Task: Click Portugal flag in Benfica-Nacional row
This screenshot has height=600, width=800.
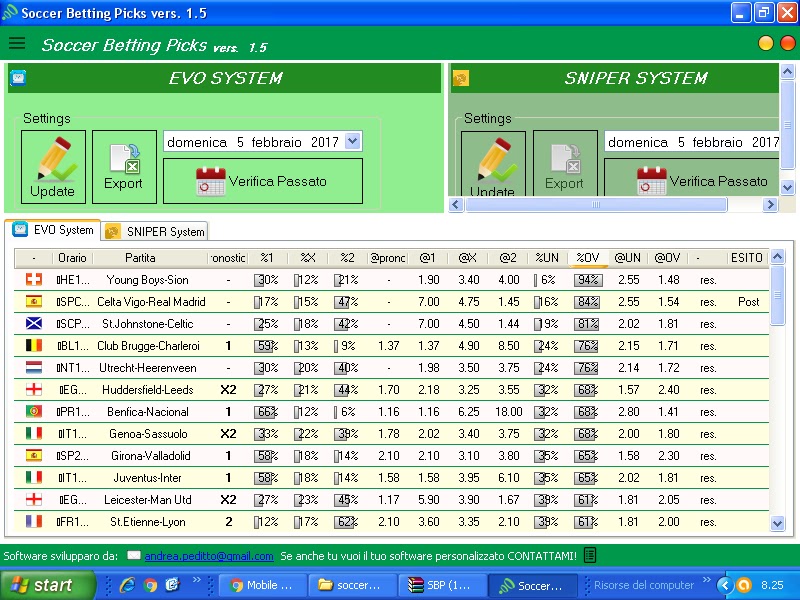Action: [x=34, y=411]
